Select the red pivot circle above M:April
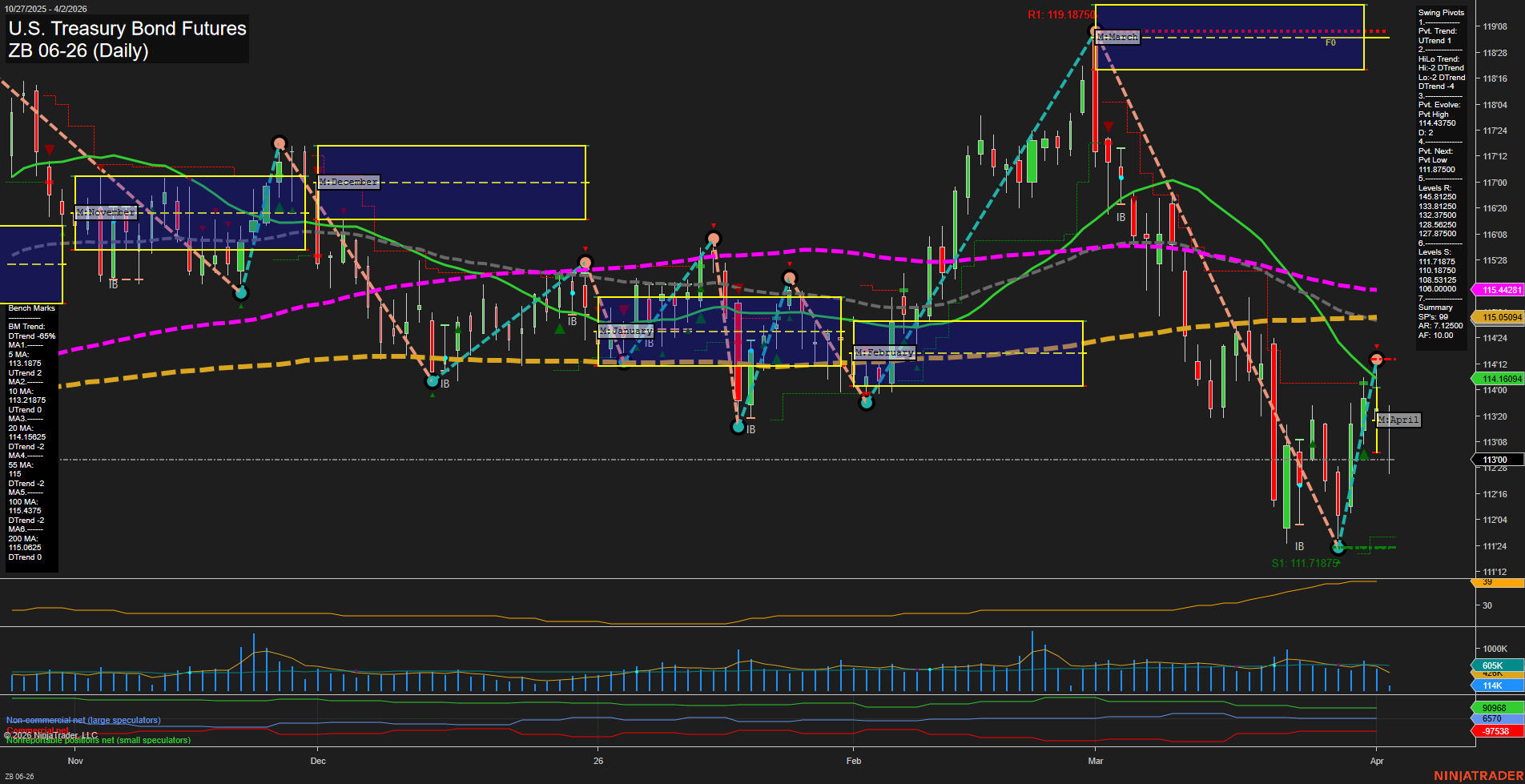 pos(1376,359)
